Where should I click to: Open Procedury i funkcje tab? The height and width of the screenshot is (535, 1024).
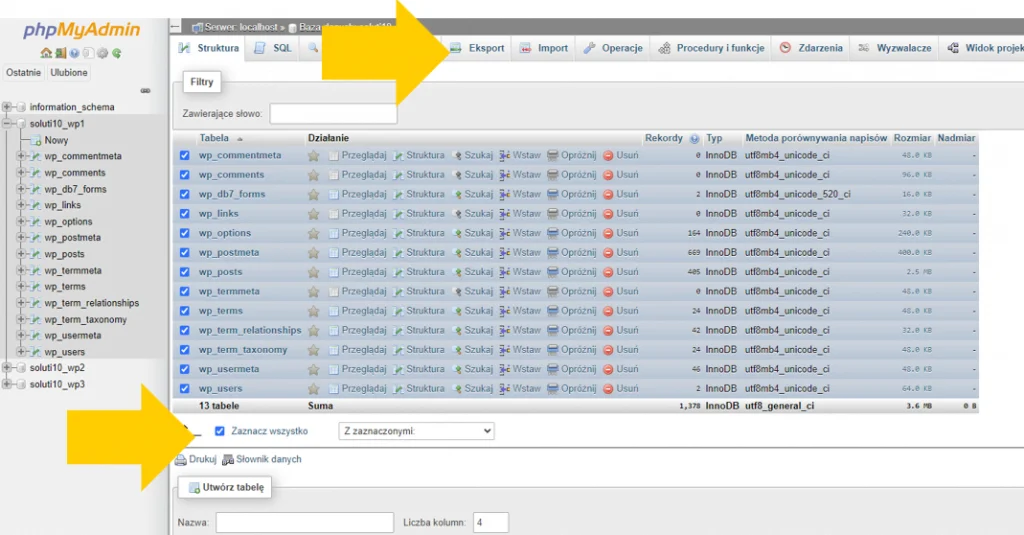tap(711, 48)
